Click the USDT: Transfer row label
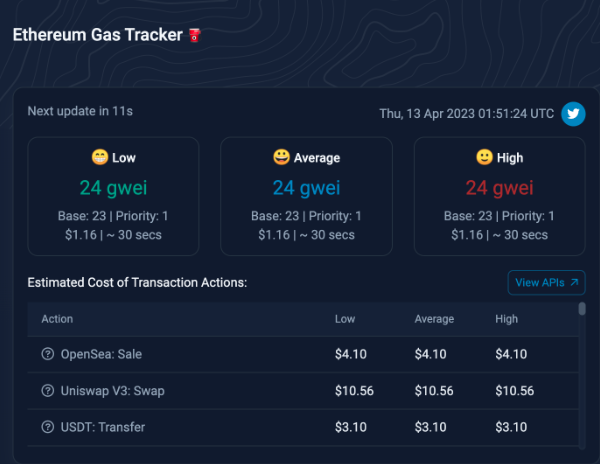The image size is (600, 464). (x=103, y=427)
